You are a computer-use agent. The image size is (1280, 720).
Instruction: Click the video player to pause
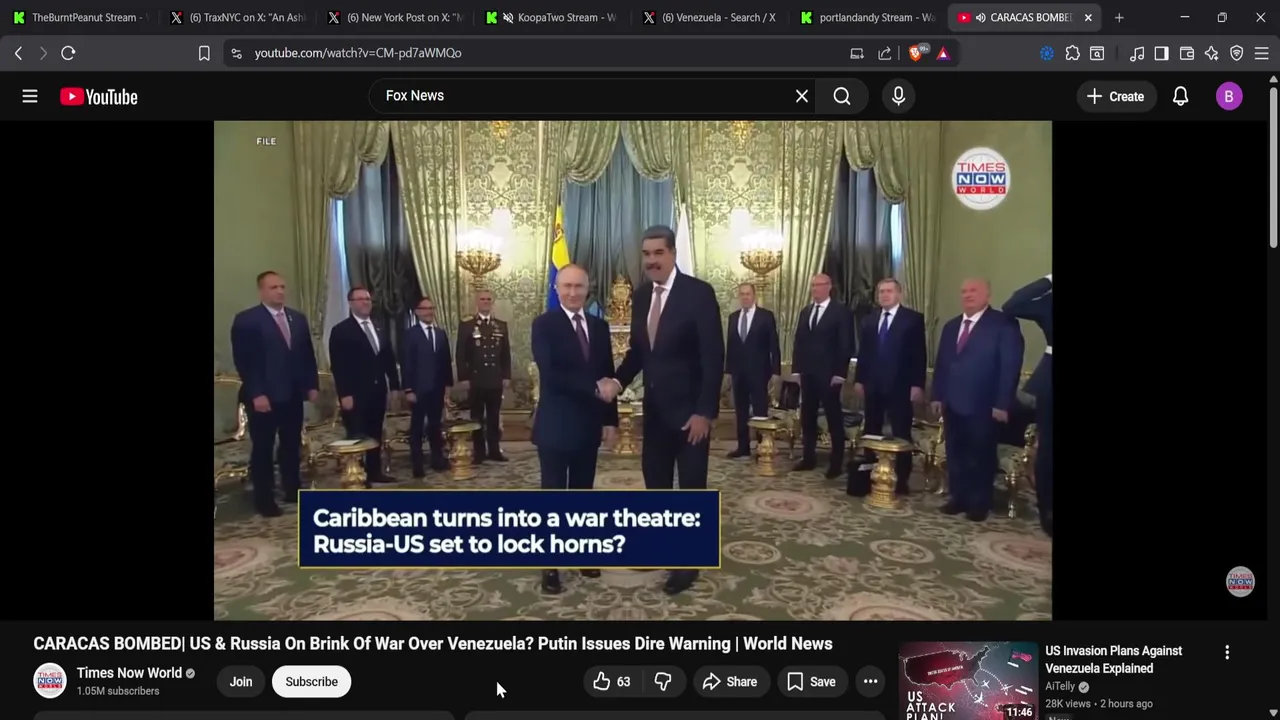pos(632,370)
